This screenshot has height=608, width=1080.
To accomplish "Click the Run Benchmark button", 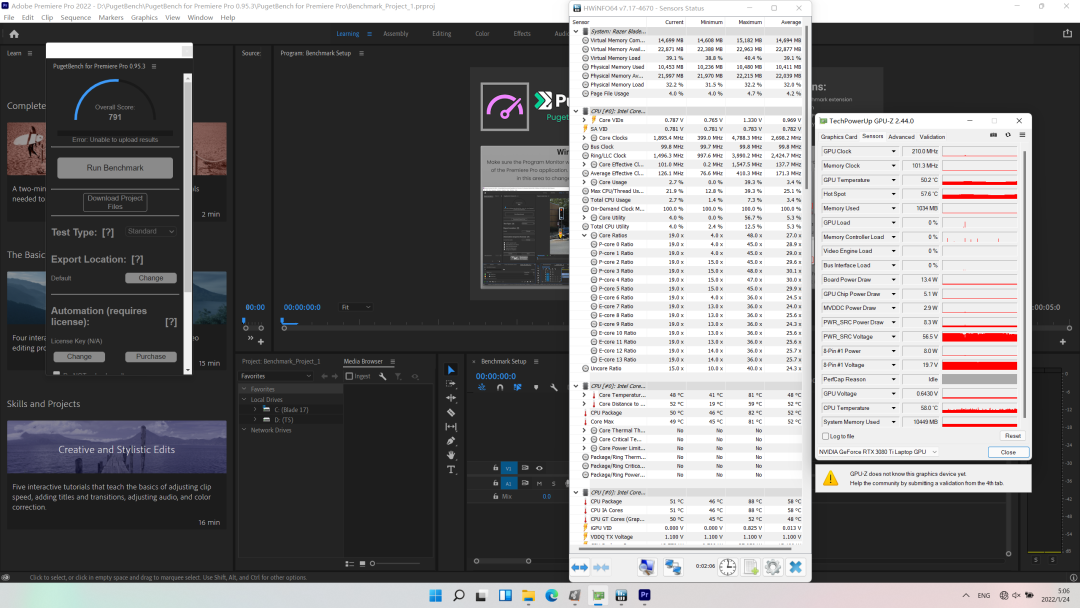I will pyautogui.click(x=115, y=168).
